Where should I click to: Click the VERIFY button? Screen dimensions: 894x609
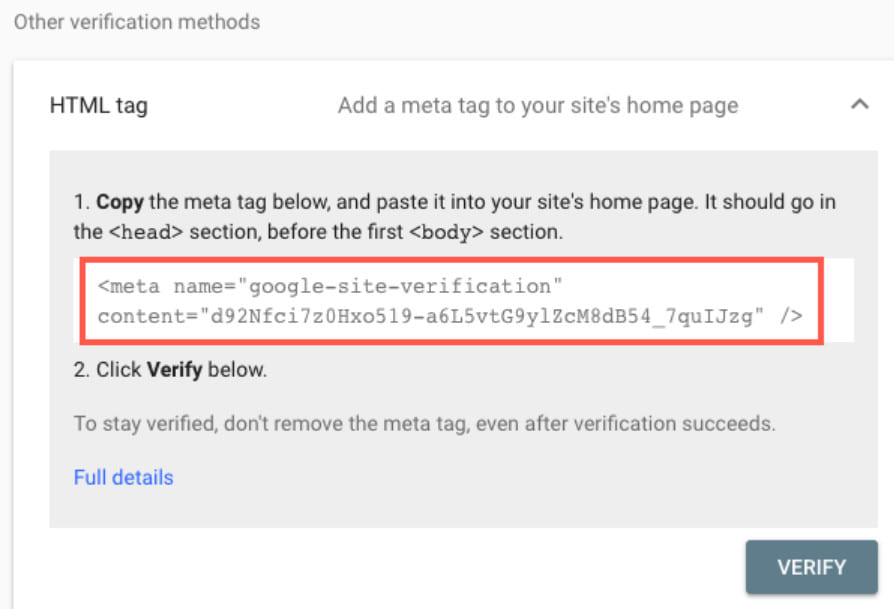pyautogui.click(x=811, y=567)
